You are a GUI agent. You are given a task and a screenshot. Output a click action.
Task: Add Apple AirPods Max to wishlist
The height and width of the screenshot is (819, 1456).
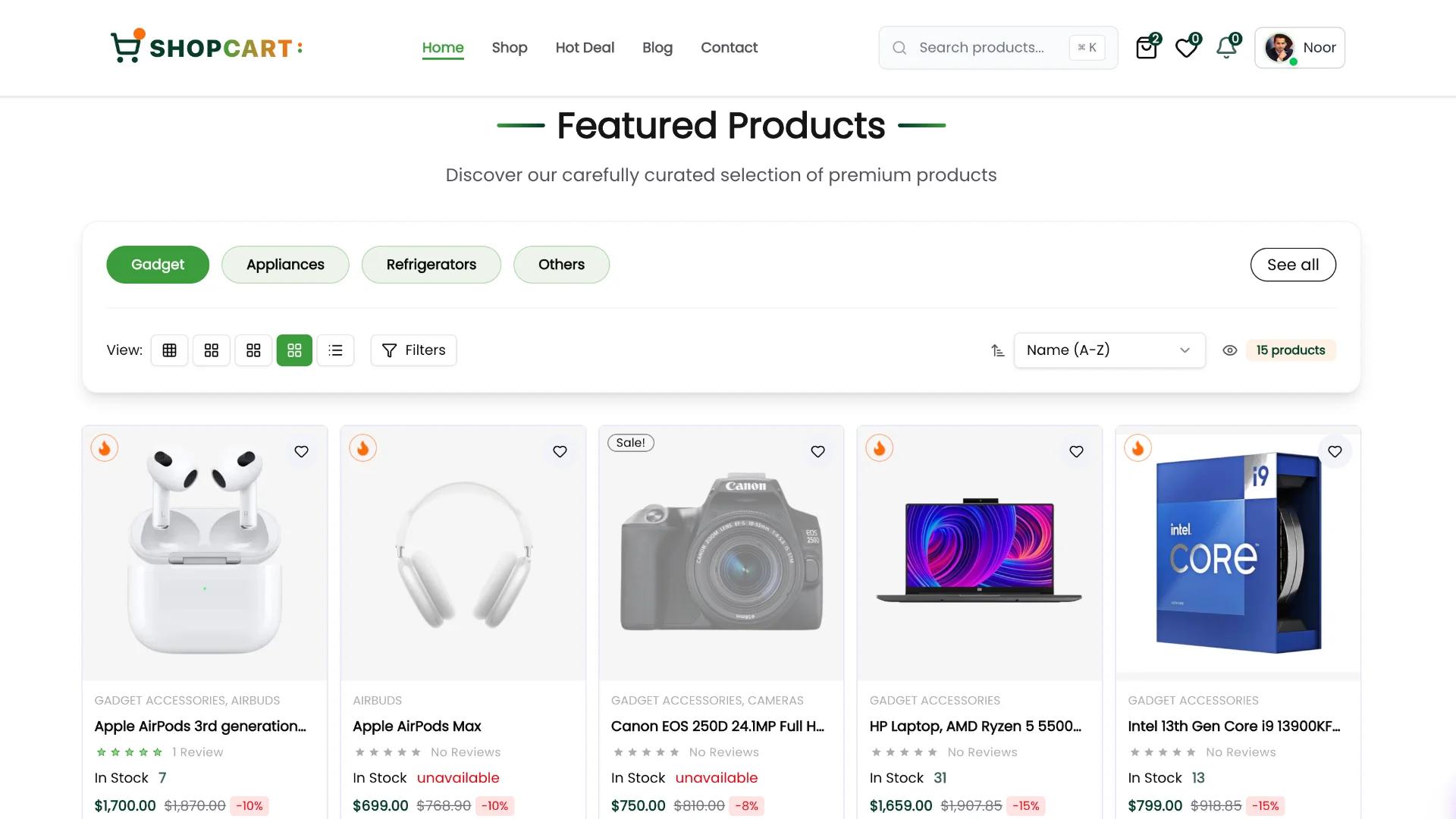(x=560, y=452)
